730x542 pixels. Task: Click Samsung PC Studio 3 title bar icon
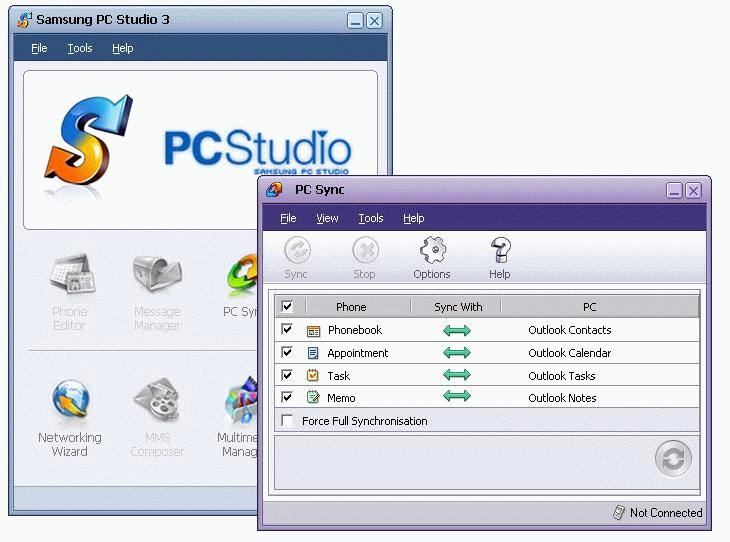pos(25,20)
